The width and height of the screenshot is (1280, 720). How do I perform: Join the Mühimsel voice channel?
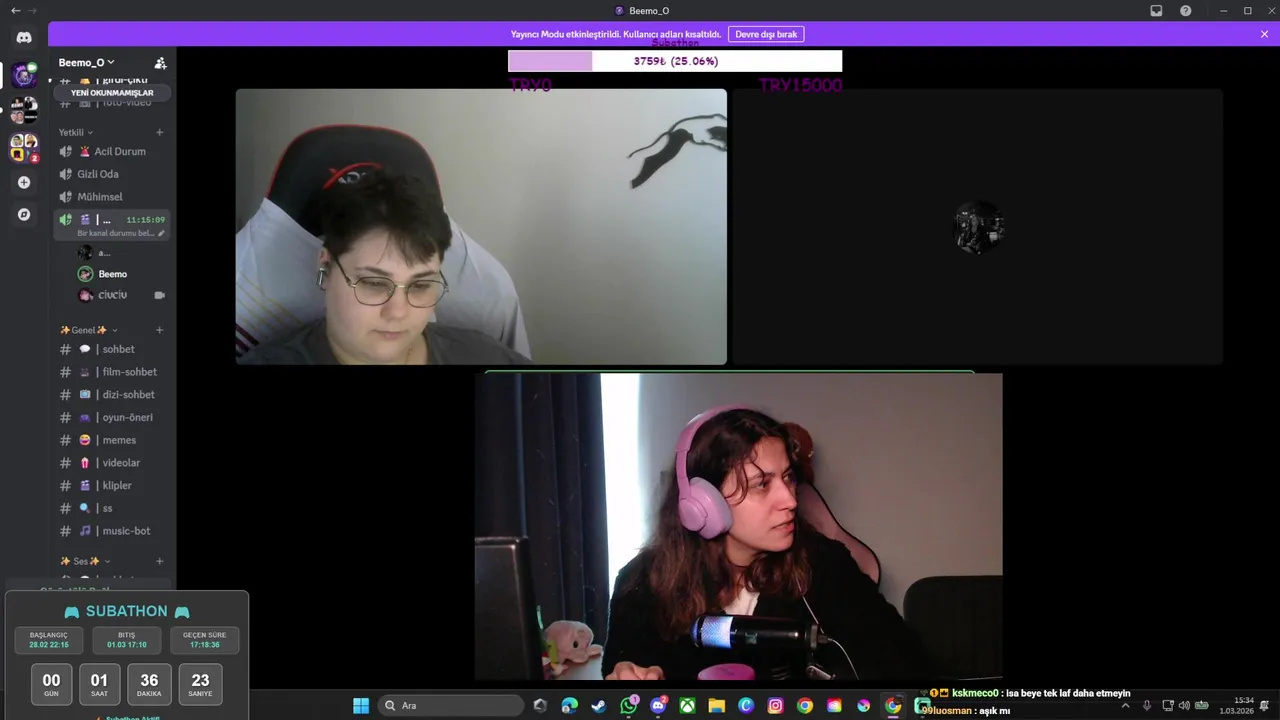click(x=111, y=197)
